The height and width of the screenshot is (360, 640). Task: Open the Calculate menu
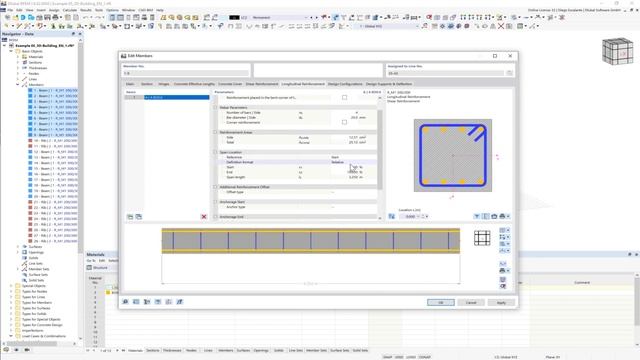coord(70,10)
